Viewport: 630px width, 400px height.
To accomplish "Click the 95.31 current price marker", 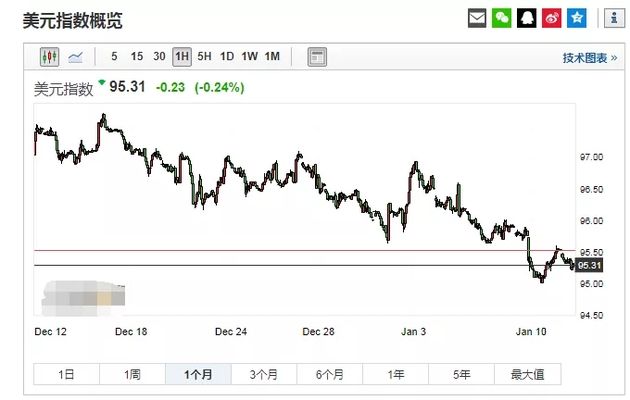I will pos(589,265).
